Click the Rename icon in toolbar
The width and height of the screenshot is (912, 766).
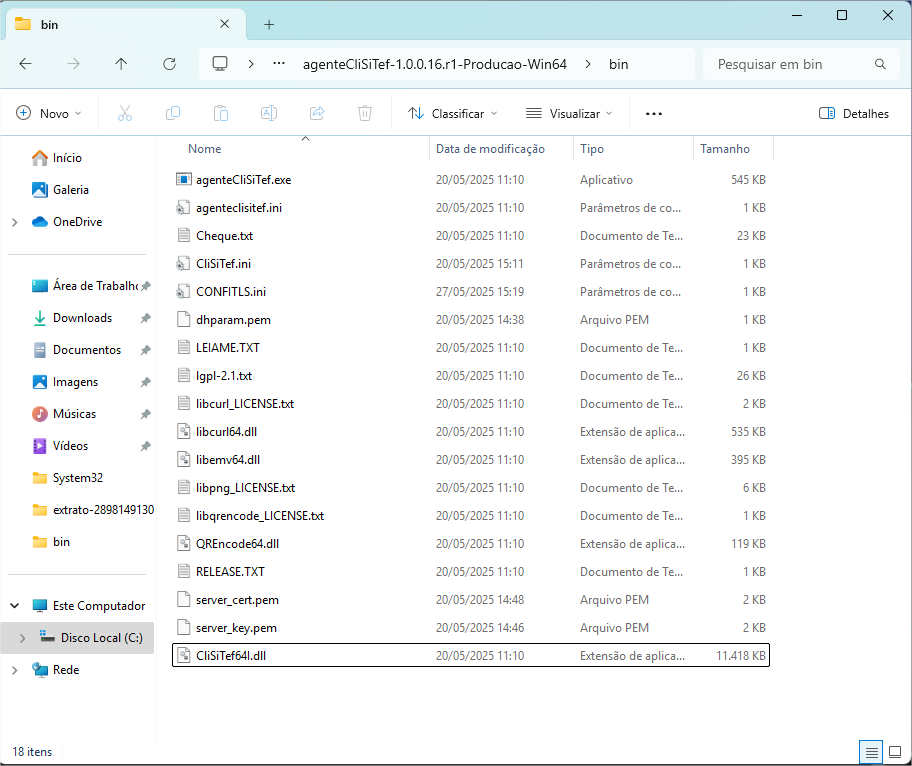(x=269, y=114)
